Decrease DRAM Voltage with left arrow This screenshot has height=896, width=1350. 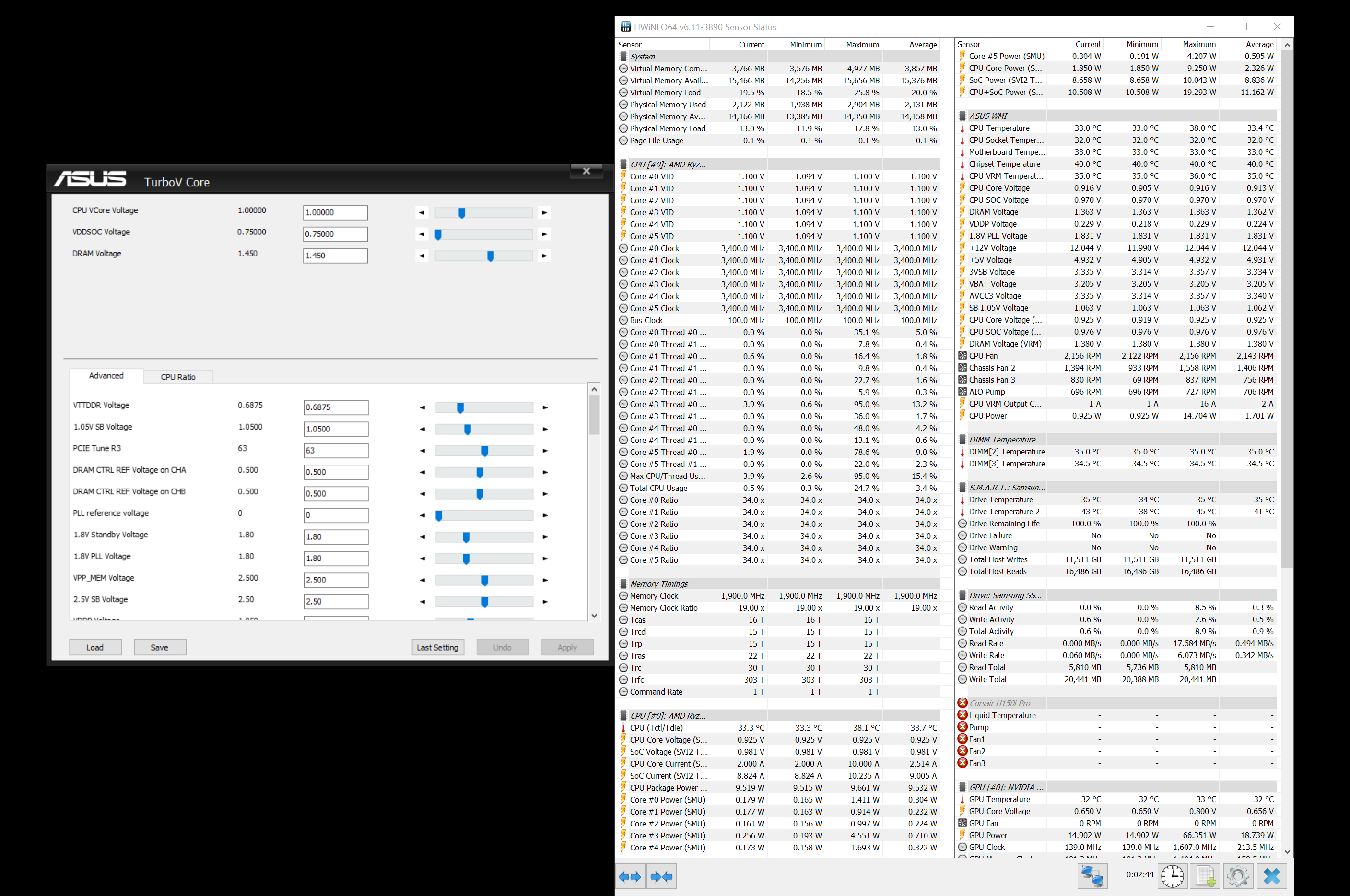(422, 256)
